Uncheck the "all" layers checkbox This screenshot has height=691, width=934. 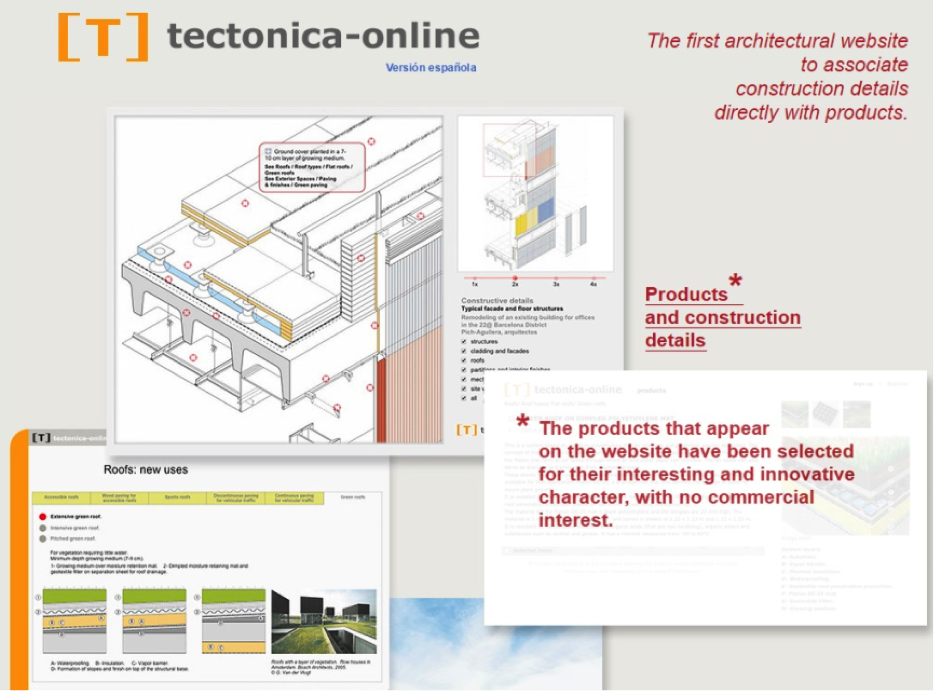pos(464,398)
